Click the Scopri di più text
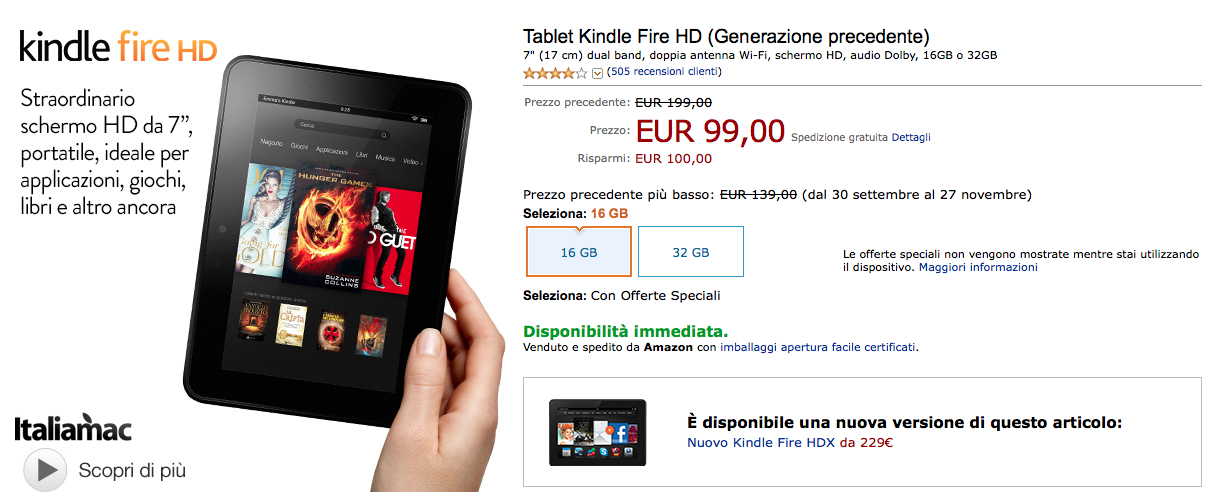The height and width of the screenshot is (492, 1211). (x=132, y=470)
